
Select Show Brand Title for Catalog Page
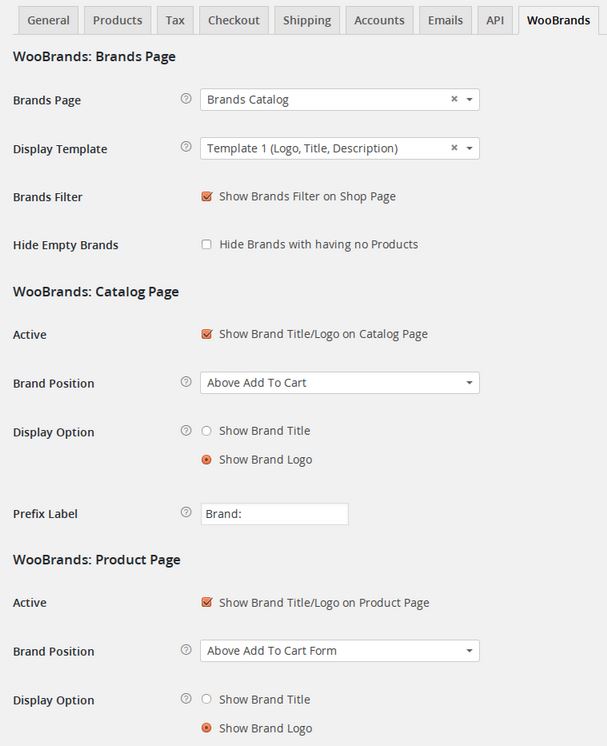coord(206,431)
